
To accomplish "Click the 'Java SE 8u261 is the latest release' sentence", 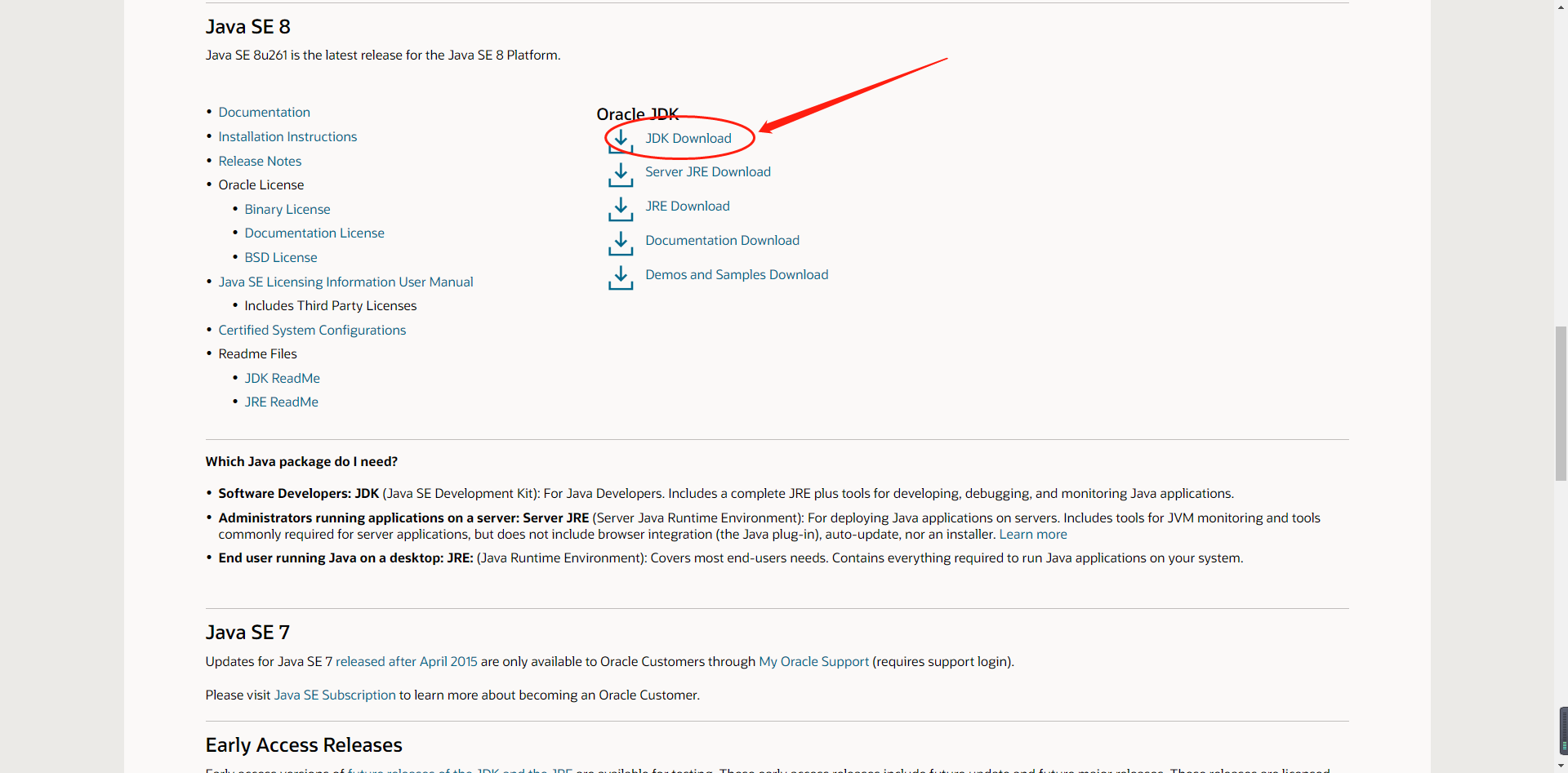I will pyautogui.click(x=383, y=55).
